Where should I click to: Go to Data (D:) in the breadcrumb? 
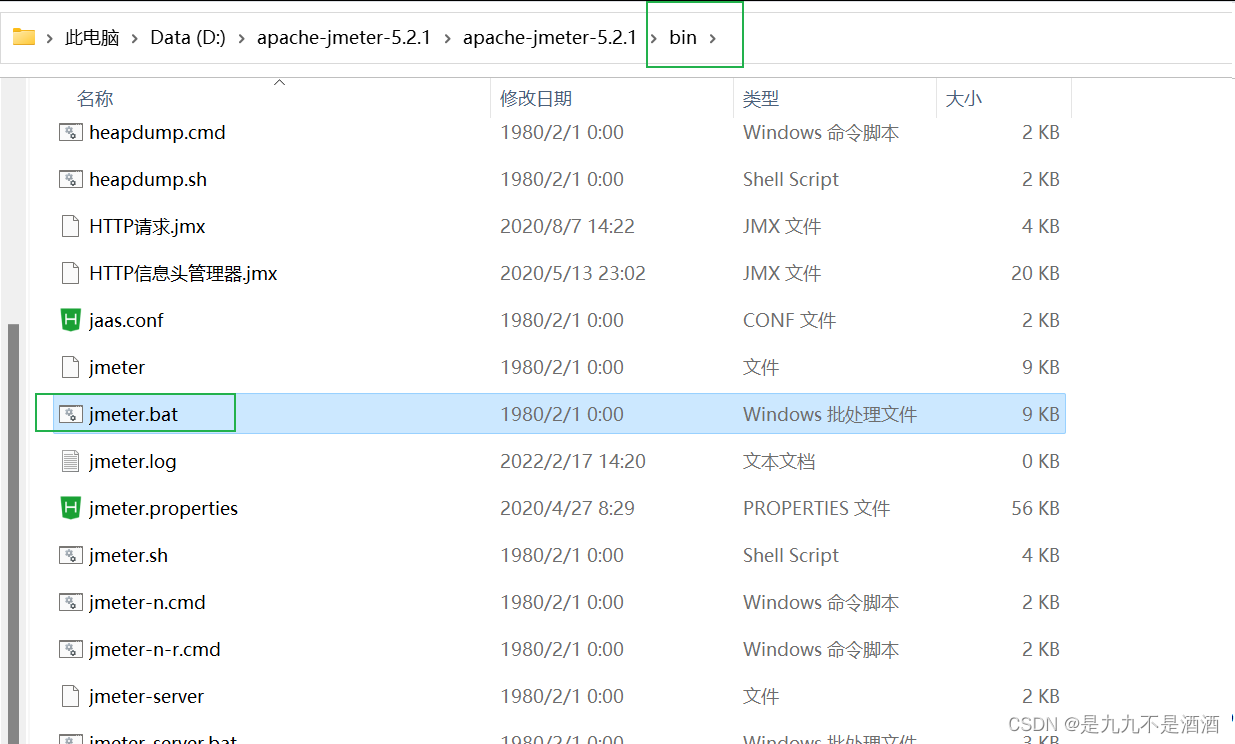(x=189, y=38)
